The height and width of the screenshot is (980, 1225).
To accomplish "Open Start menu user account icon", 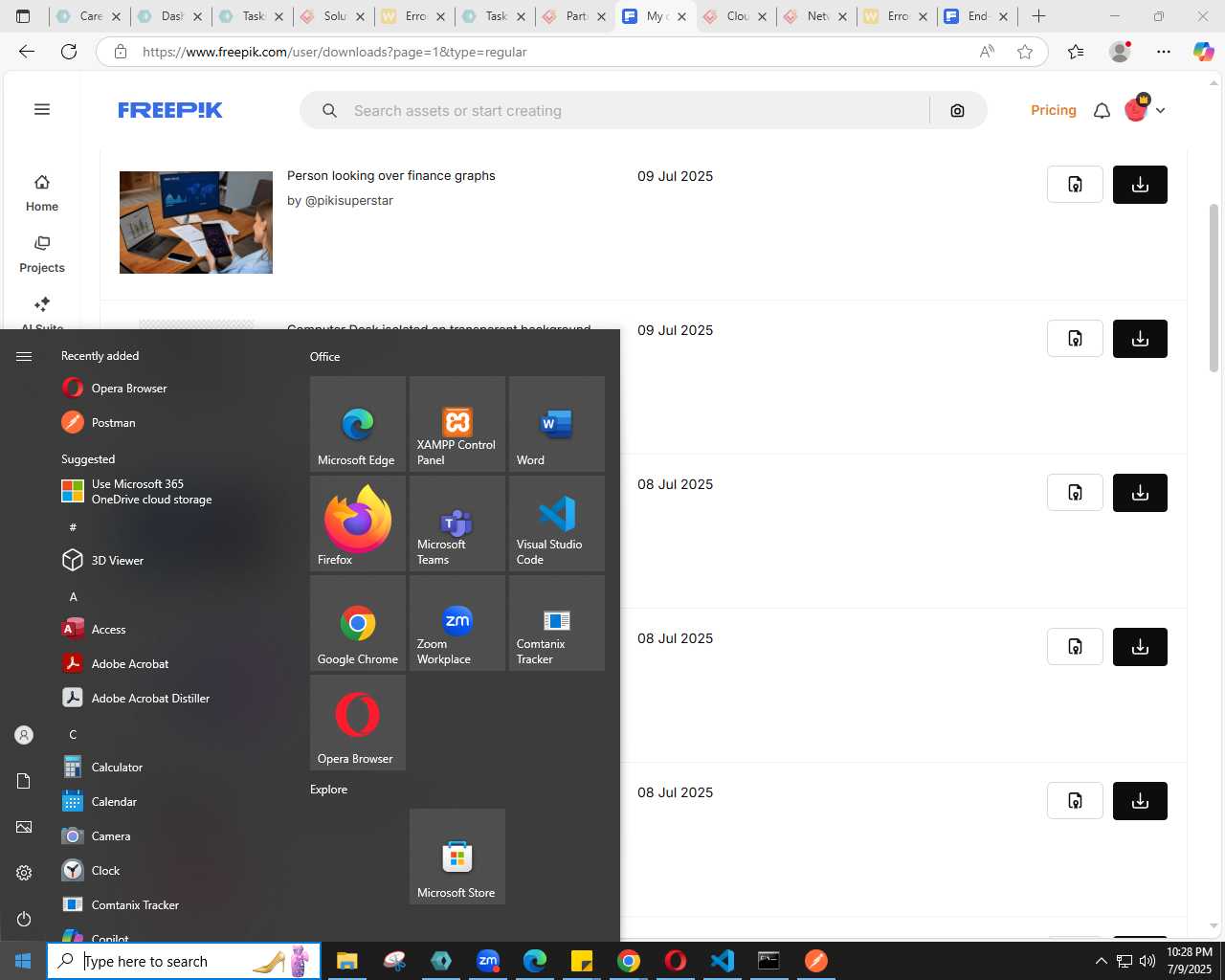I will (x=24, y=735).
